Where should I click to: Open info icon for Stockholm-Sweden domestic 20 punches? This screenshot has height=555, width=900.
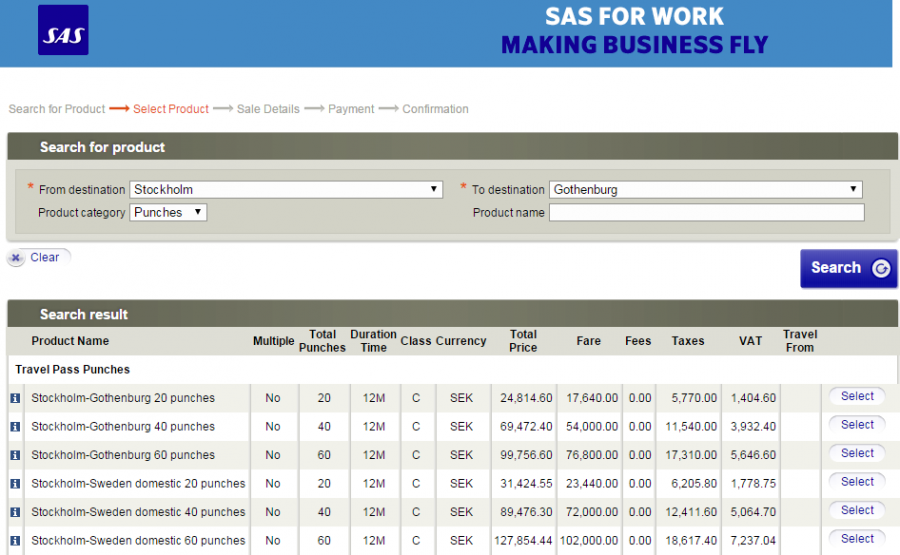[x=15, y=484]
